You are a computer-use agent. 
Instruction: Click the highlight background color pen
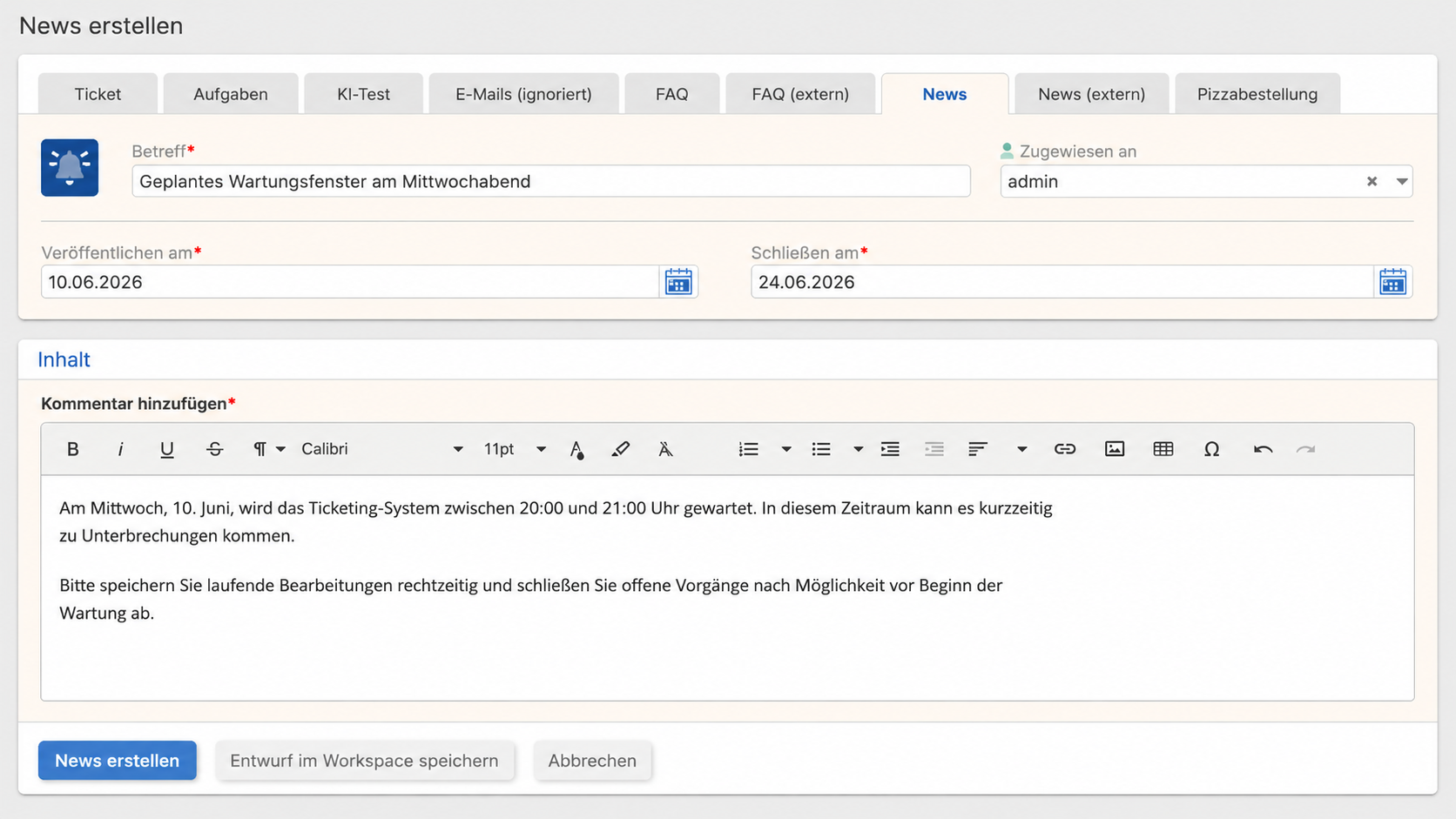coord(621,449)
